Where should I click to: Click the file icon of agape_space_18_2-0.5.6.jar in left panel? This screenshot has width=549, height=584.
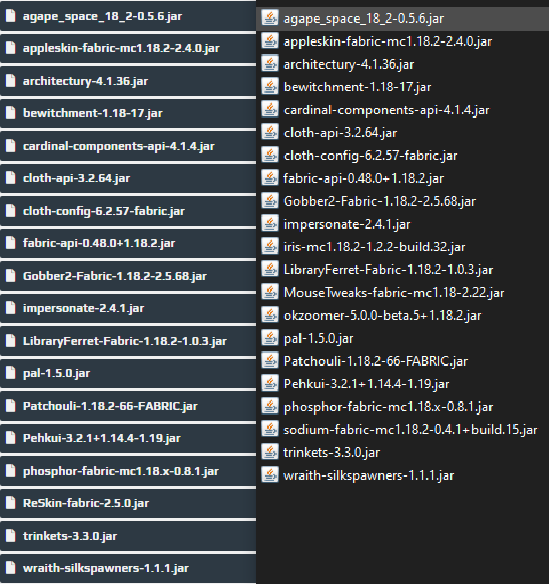click(x=11, y=16)
